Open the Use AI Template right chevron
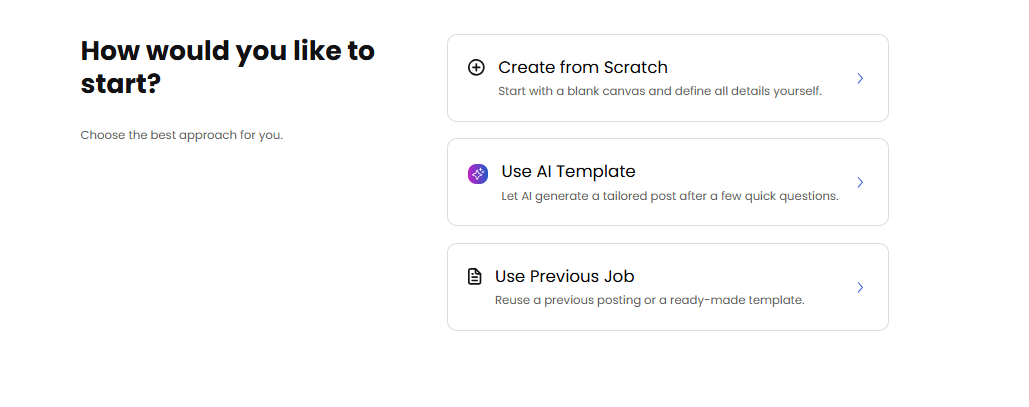This screenshot has height=407, width=1029. pyautogui.click(x=860, y=182)
